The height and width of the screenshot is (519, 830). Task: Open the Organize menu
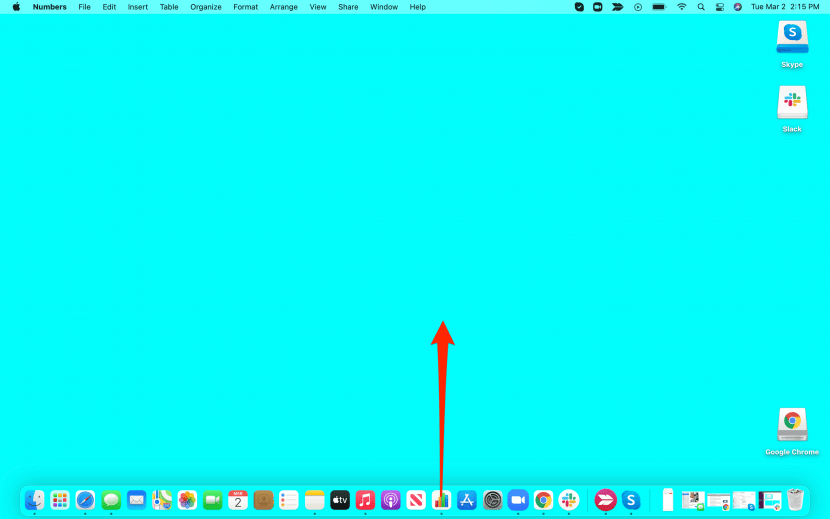pyautogui.click(x=206, y=7)
